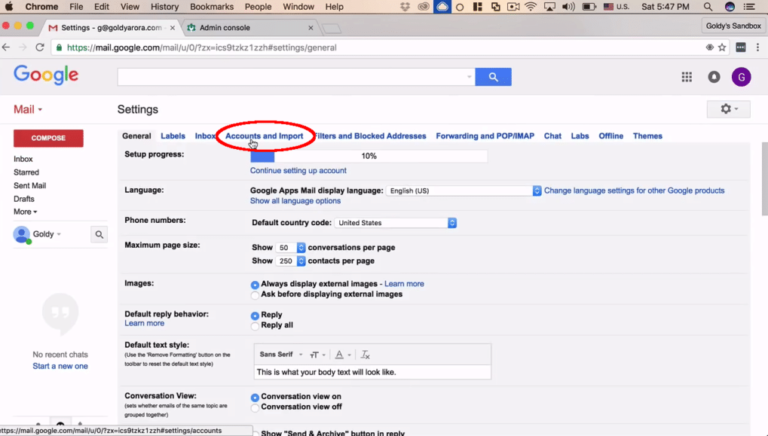Click the browser address bar URL
The height and width of the screenshot is (436, 768).
(x=202, y=48)
